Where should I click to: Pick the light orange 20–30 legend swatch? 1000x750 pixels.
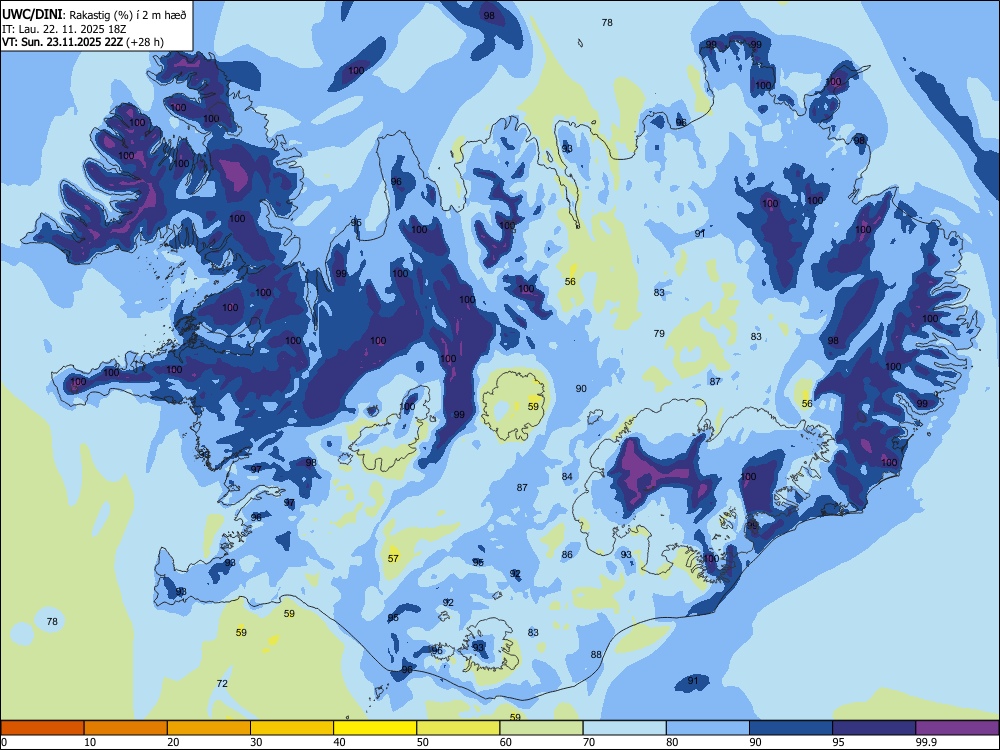[209, 728]
